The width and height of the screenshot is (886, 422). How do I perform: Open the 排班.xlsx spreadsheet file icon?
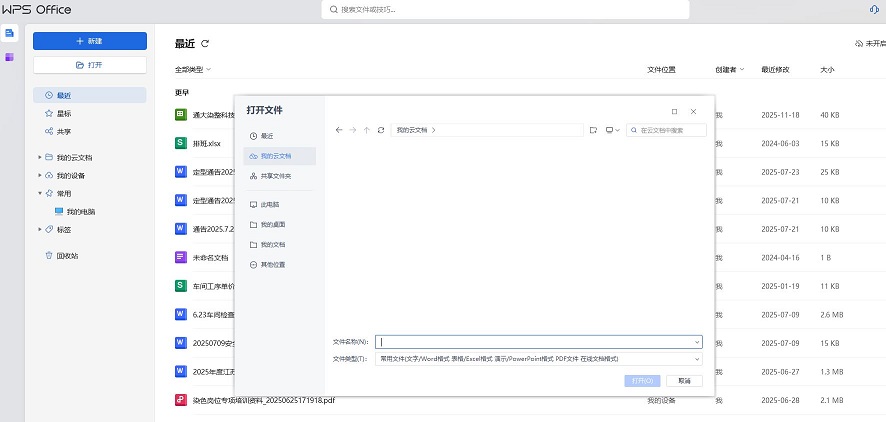tap(181, 143)
